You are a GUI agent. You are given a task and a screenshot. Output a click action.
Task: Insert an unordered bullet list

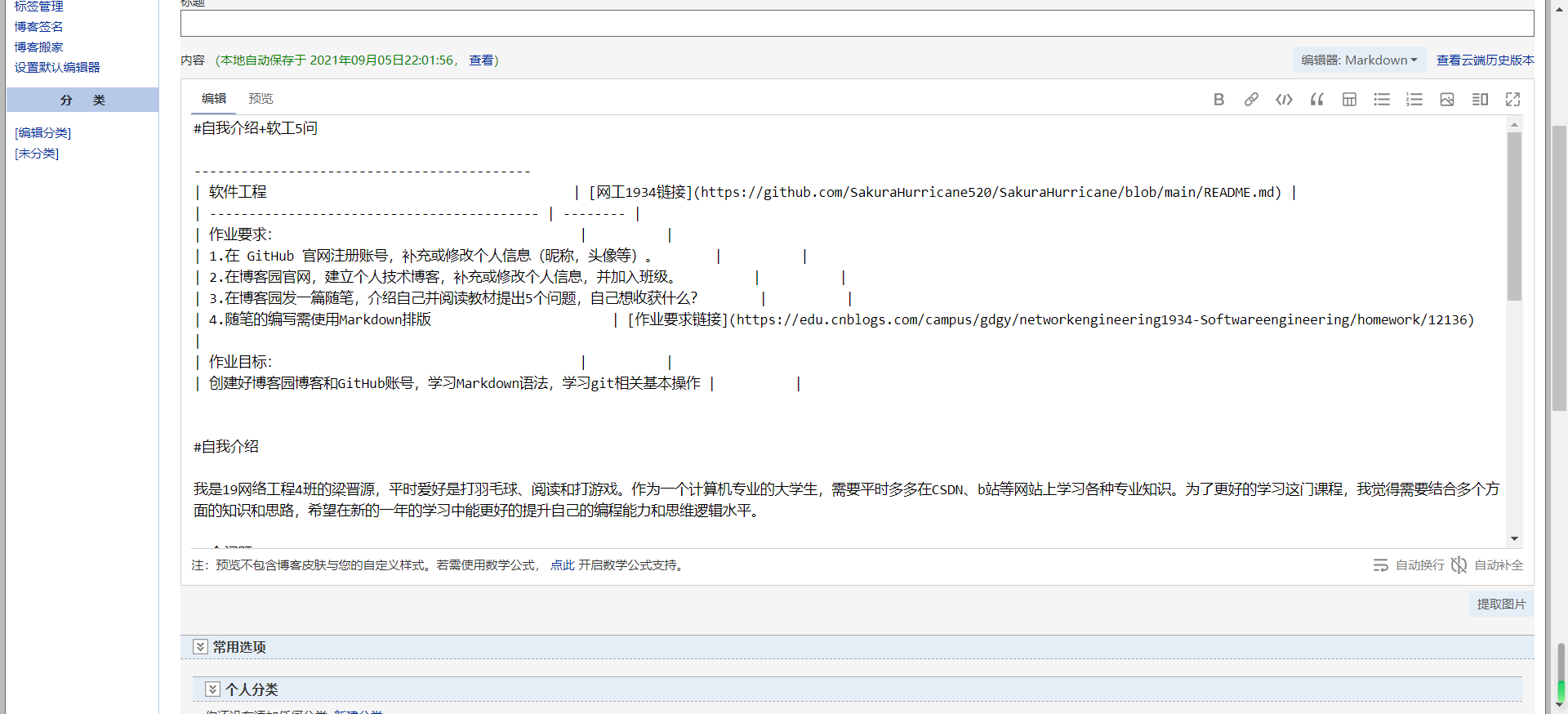click(1382, 99)
